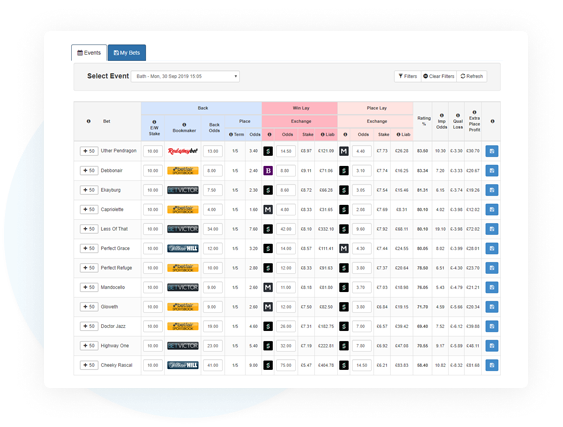Select the Events tab

pyautogui.click(x=89, y=53)
